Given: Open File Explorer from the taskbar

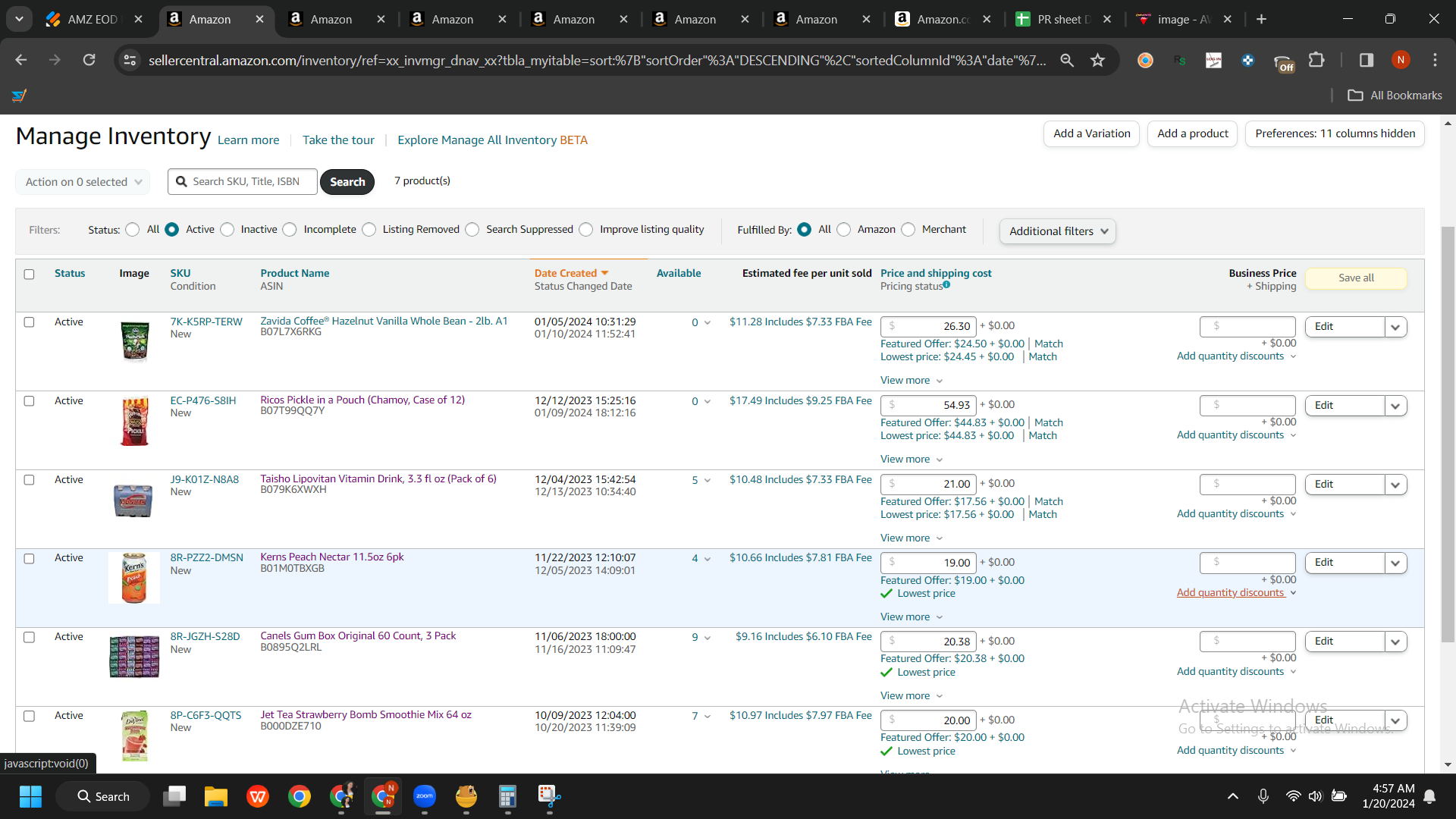Looking at the screenshot, I should click(x=216, y=796).
